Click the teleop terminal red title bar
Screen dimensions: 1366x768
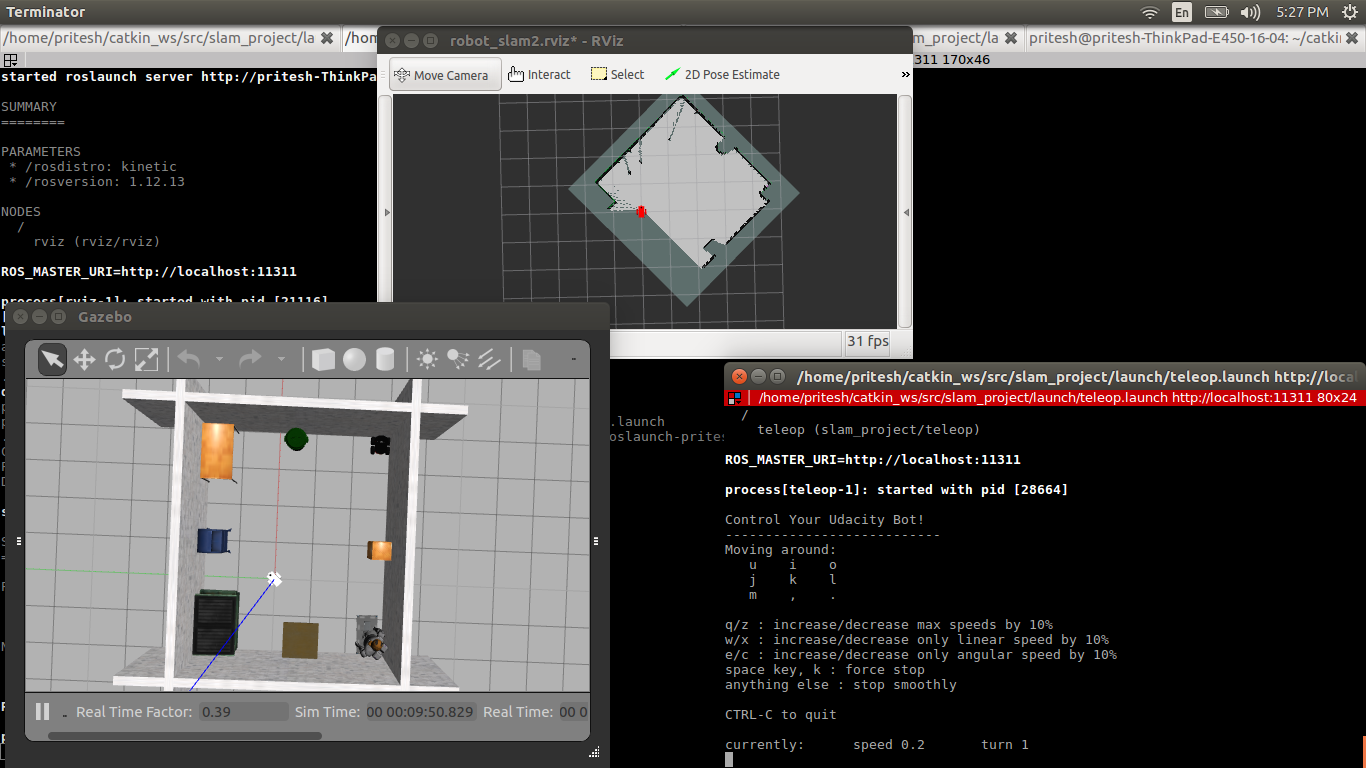(x=1045, y=397)
